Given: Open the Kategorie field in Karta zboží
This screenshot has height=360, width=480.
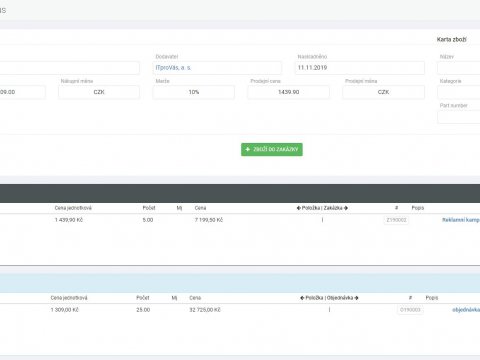Looking at the screenshot, I should pyautogui.click(x=459, y=92).
